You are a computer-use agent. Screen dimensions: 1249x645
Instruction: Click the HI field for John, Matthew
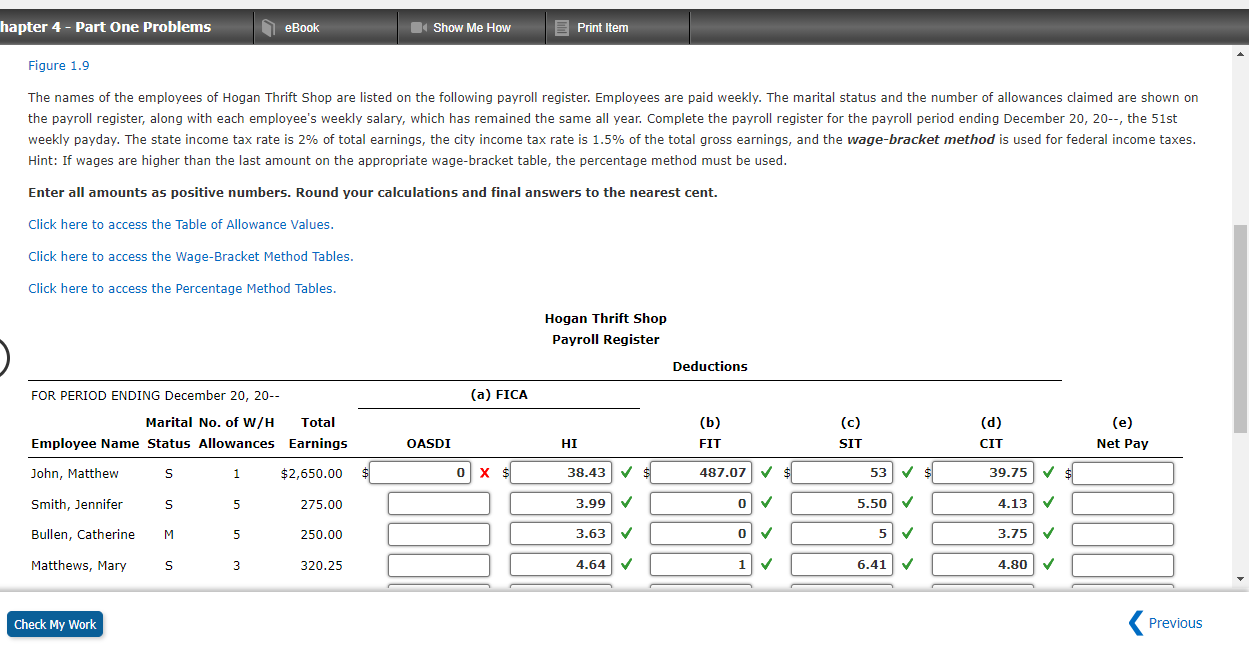point(562,473)
